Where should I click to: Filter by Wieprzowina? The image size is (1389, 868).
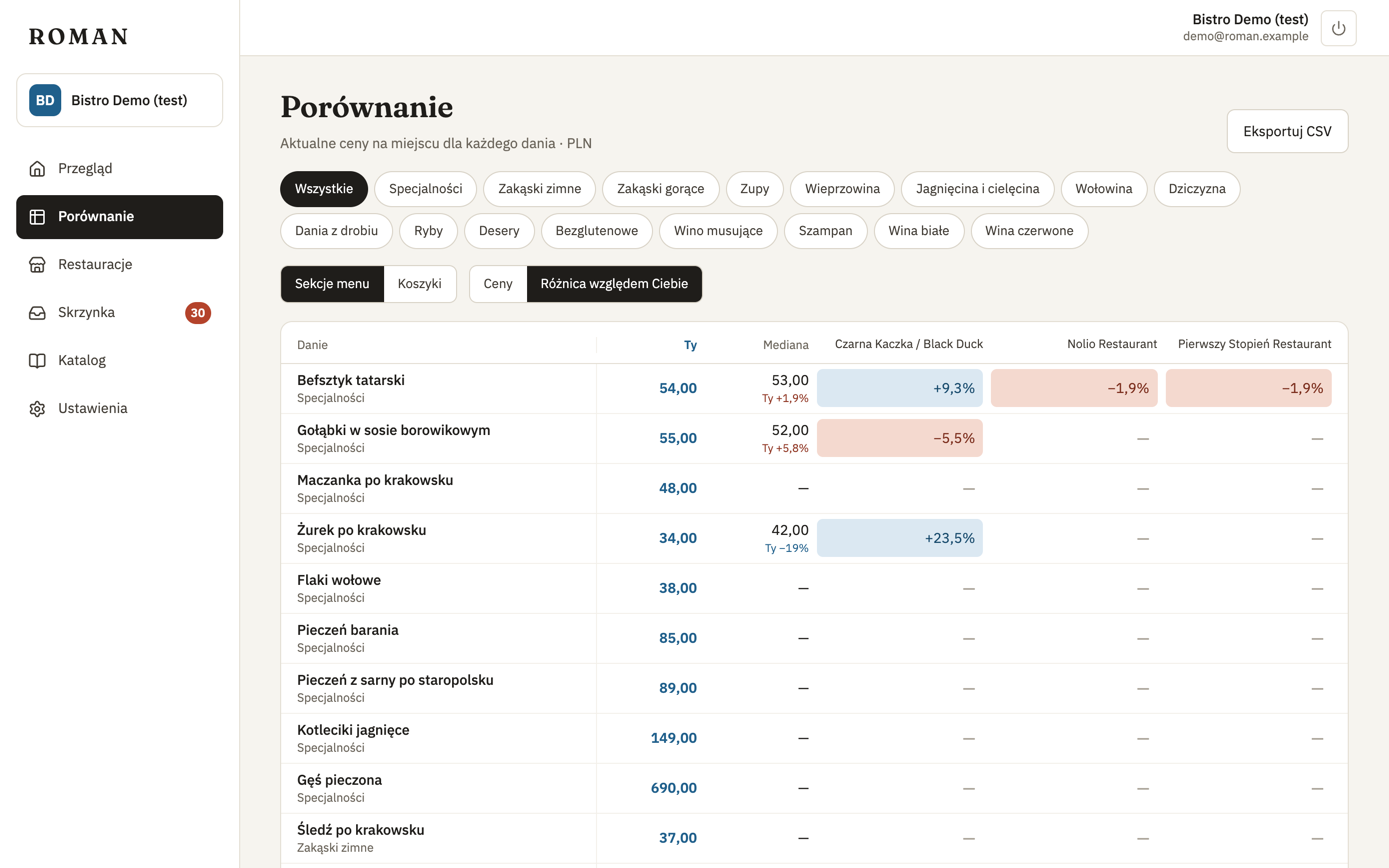(842, 188)
